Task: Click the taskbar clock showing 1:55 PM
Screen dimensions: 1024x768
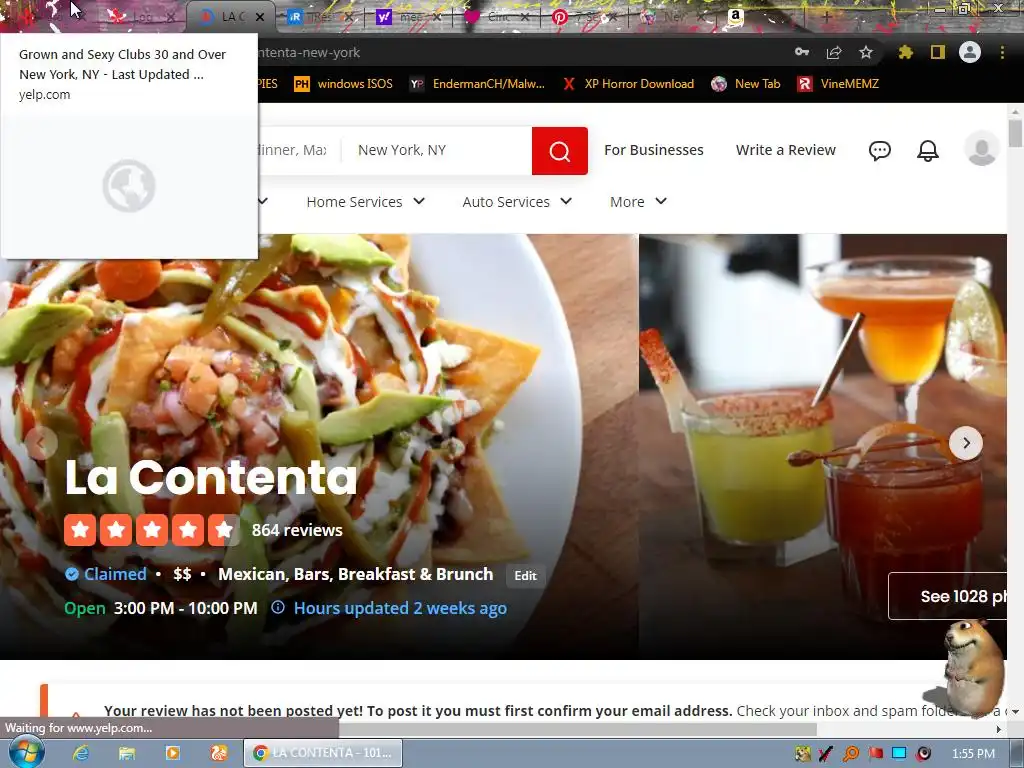Action: 973,754
